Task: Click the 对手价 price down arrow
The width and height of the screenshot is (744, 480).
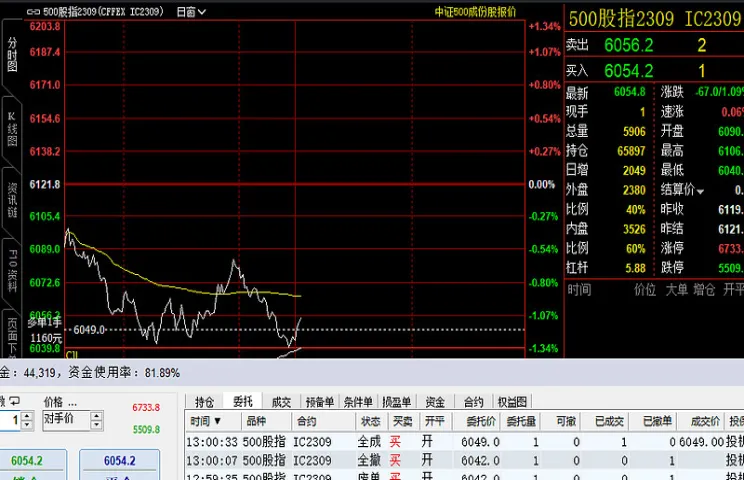Action: (x=96, y=425)
